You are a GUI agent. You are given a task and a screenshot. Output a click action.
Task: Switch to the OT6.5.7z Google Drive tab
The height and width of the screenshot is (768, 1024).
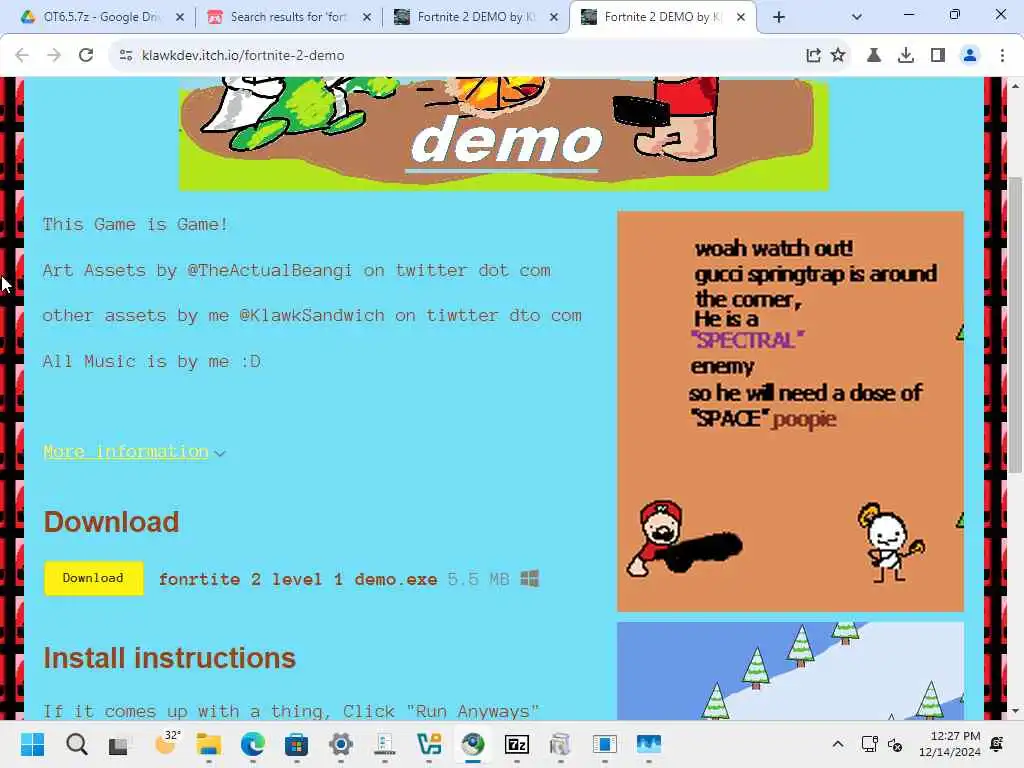tap(100, 17)
